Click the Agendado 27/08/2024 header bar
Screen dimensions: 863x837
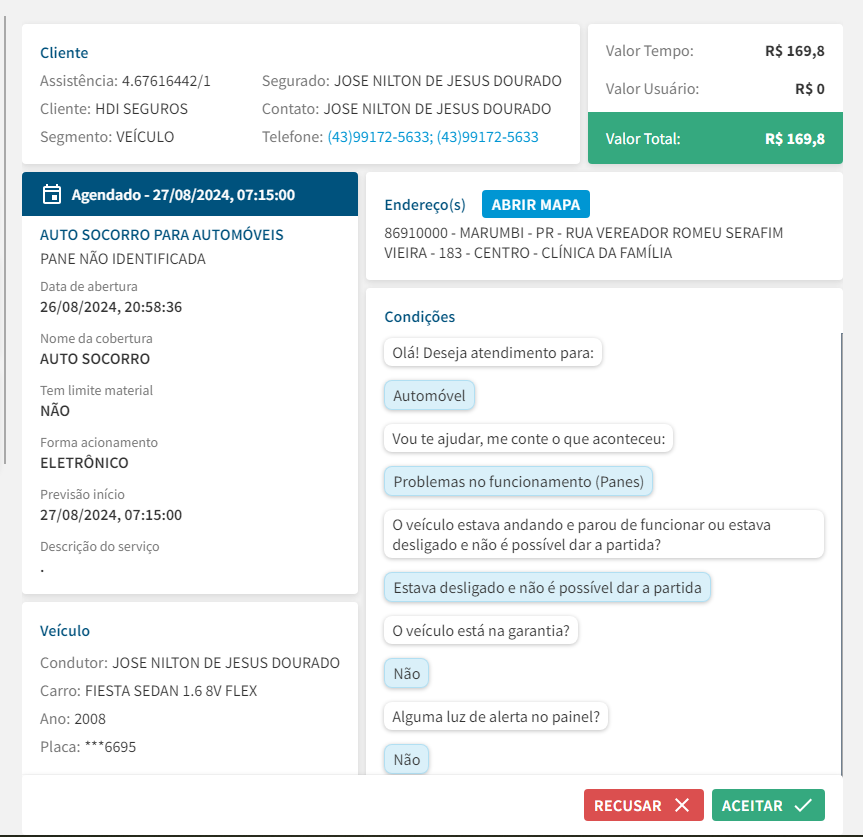point(190,195)
